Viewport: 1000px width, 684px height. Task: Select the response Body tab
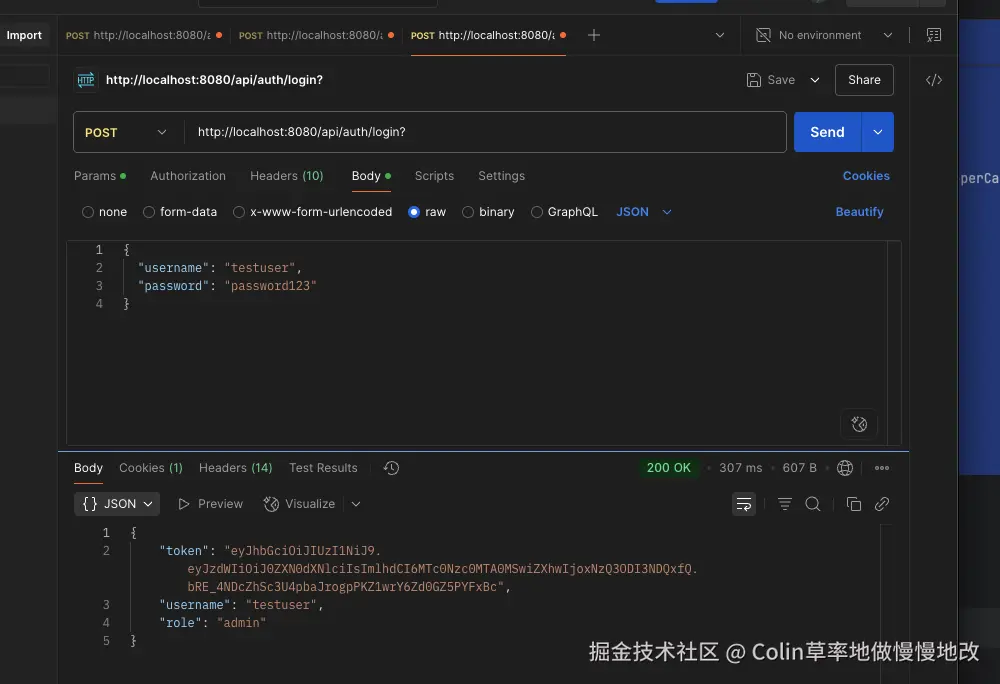pos(88,468)
